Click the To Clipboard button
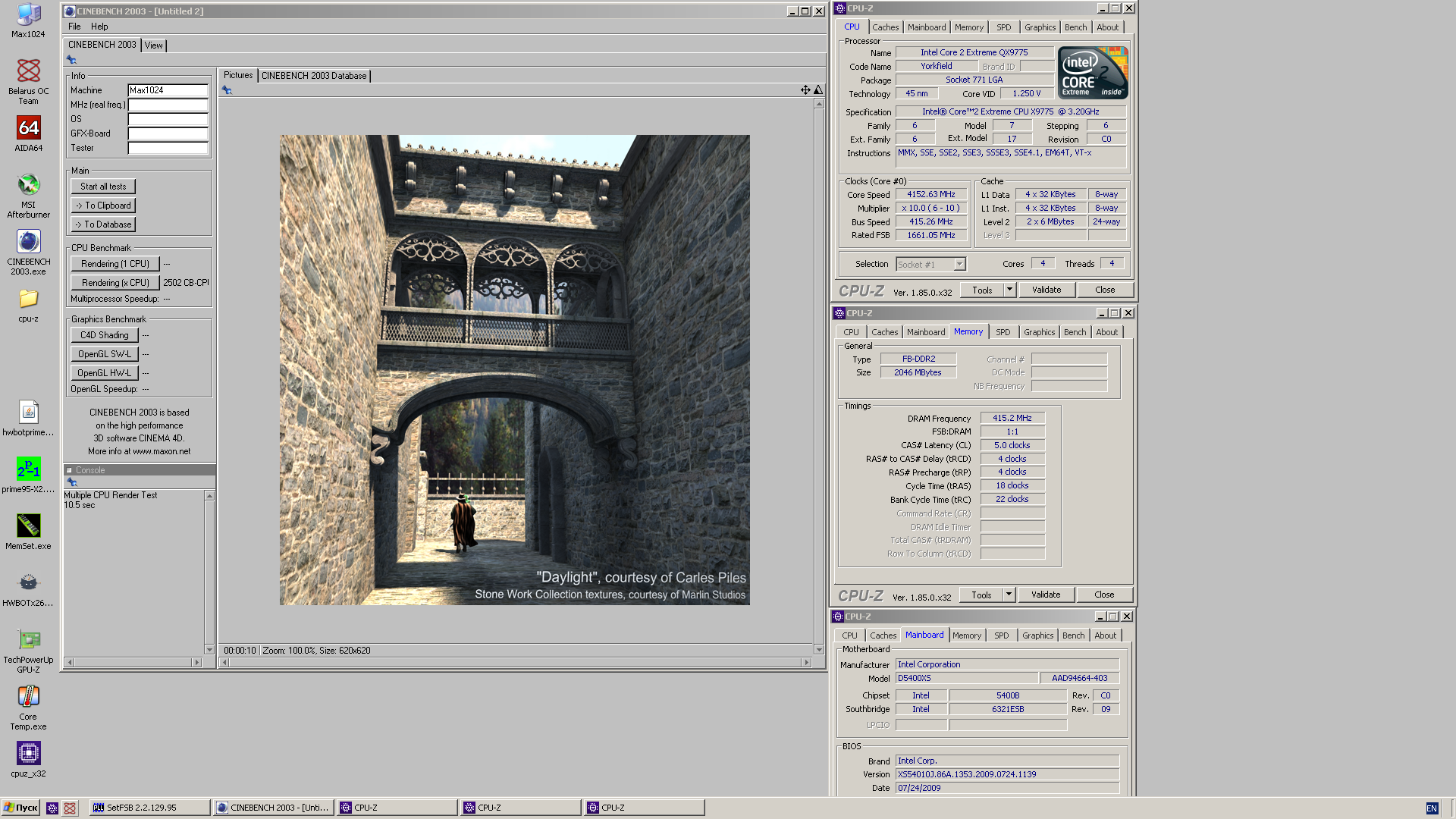1456x819 pixels. click(103, 206)
